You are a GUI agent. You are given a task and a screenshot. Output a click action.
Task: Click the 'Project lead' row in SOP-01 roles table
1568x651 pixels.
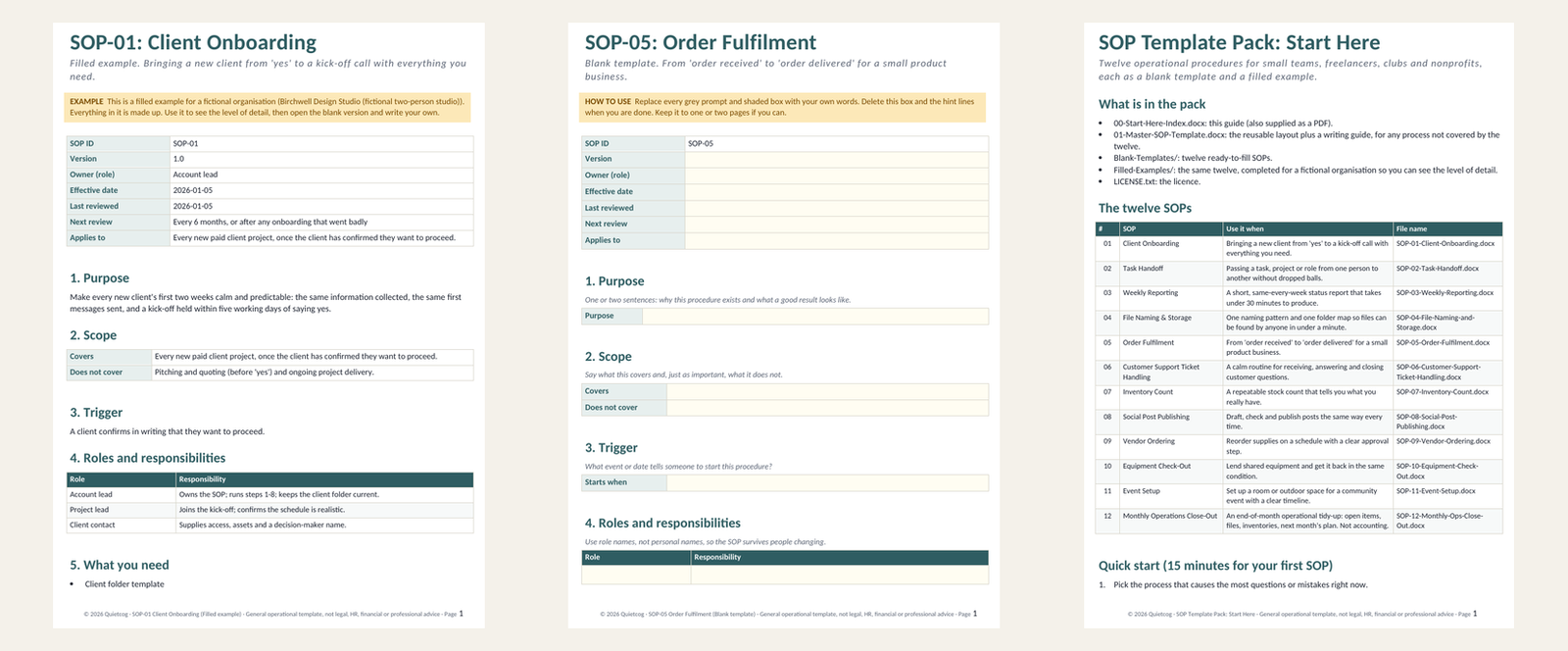click(x=269, y=510)
